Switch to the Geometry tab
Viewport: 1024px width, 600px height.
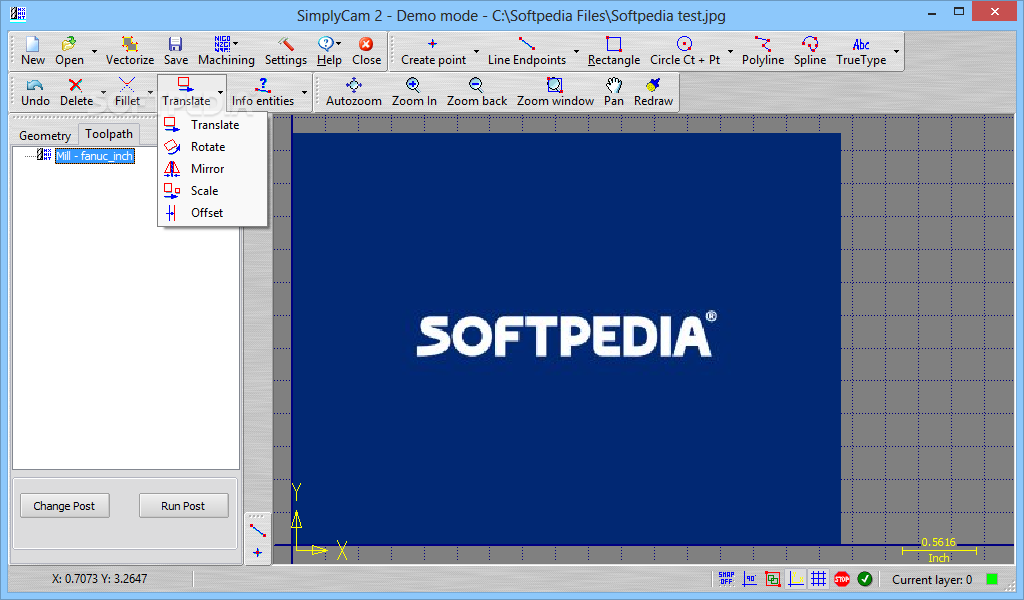point(44,135)
